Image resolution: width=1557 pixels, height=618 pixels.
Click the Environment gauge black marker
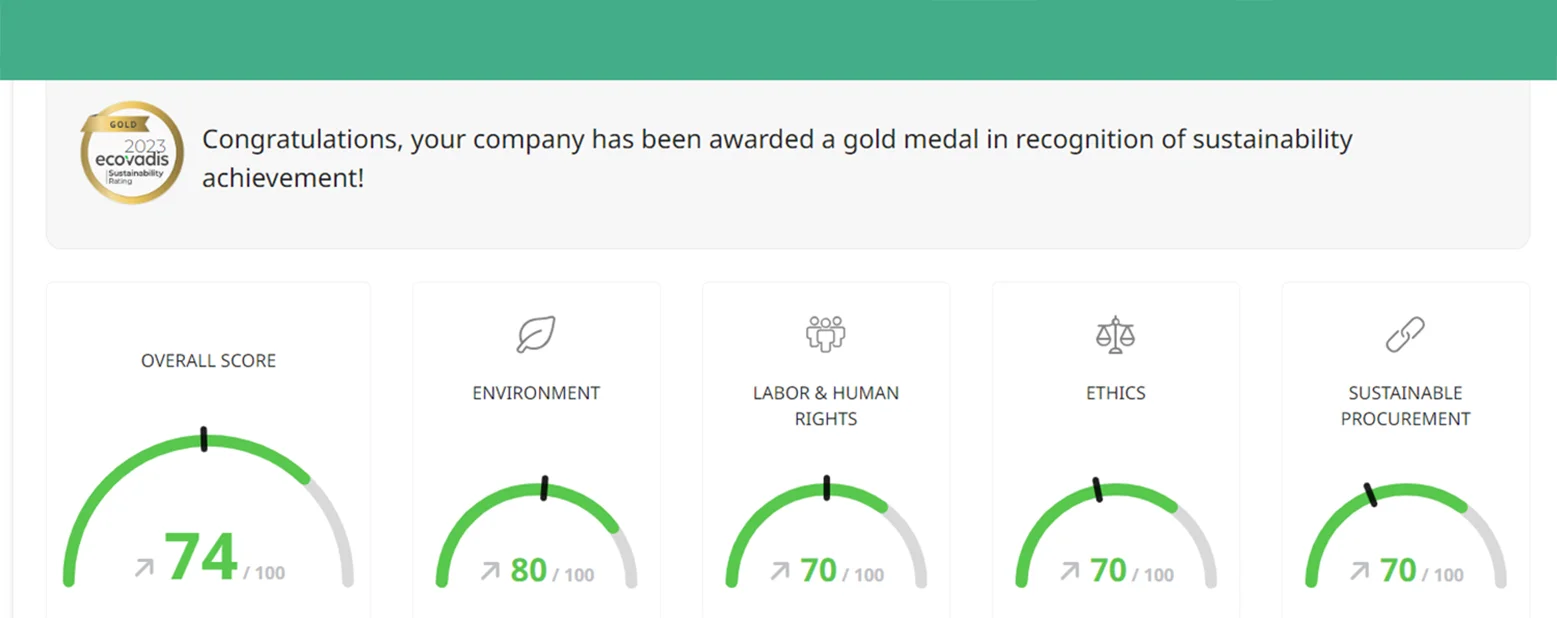544,487
